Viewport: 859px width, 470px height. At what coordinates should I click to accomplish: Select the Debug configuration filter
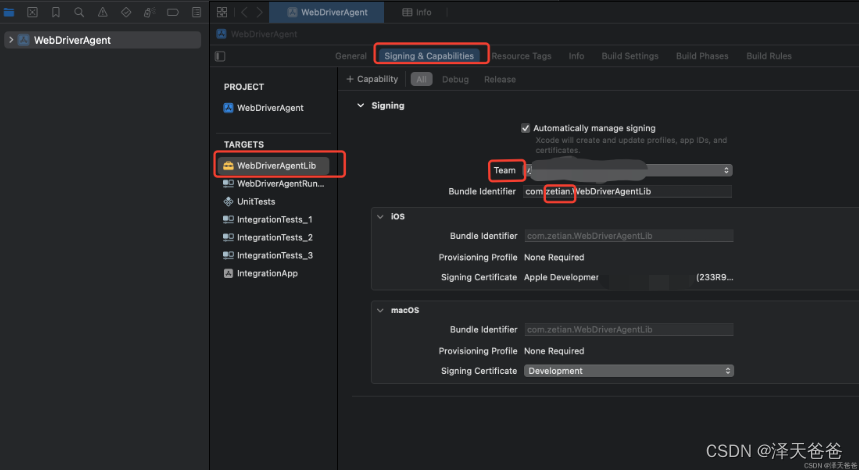(455, 79)
